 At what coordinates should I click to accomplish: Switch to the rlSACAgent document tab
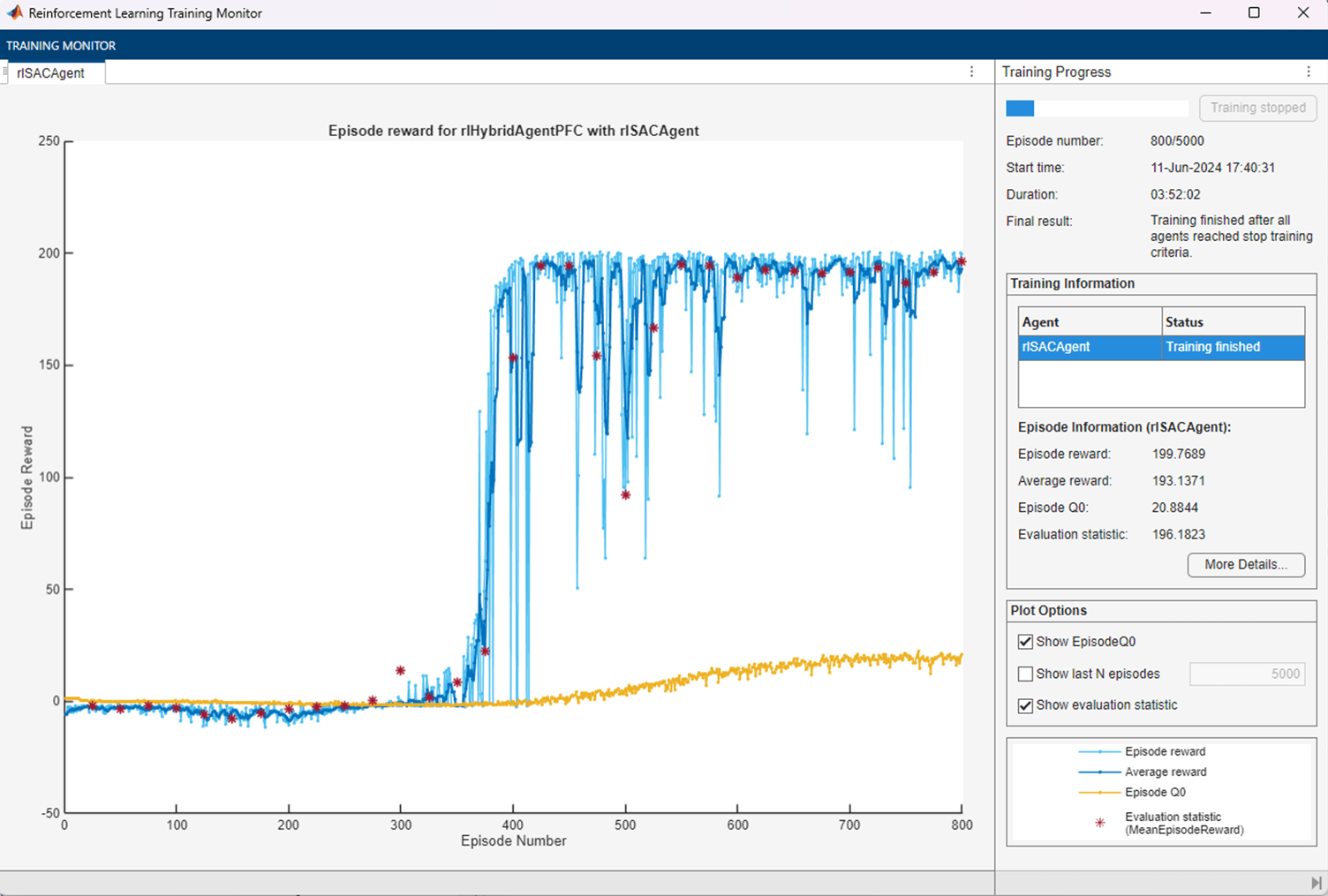click(51, 73)
